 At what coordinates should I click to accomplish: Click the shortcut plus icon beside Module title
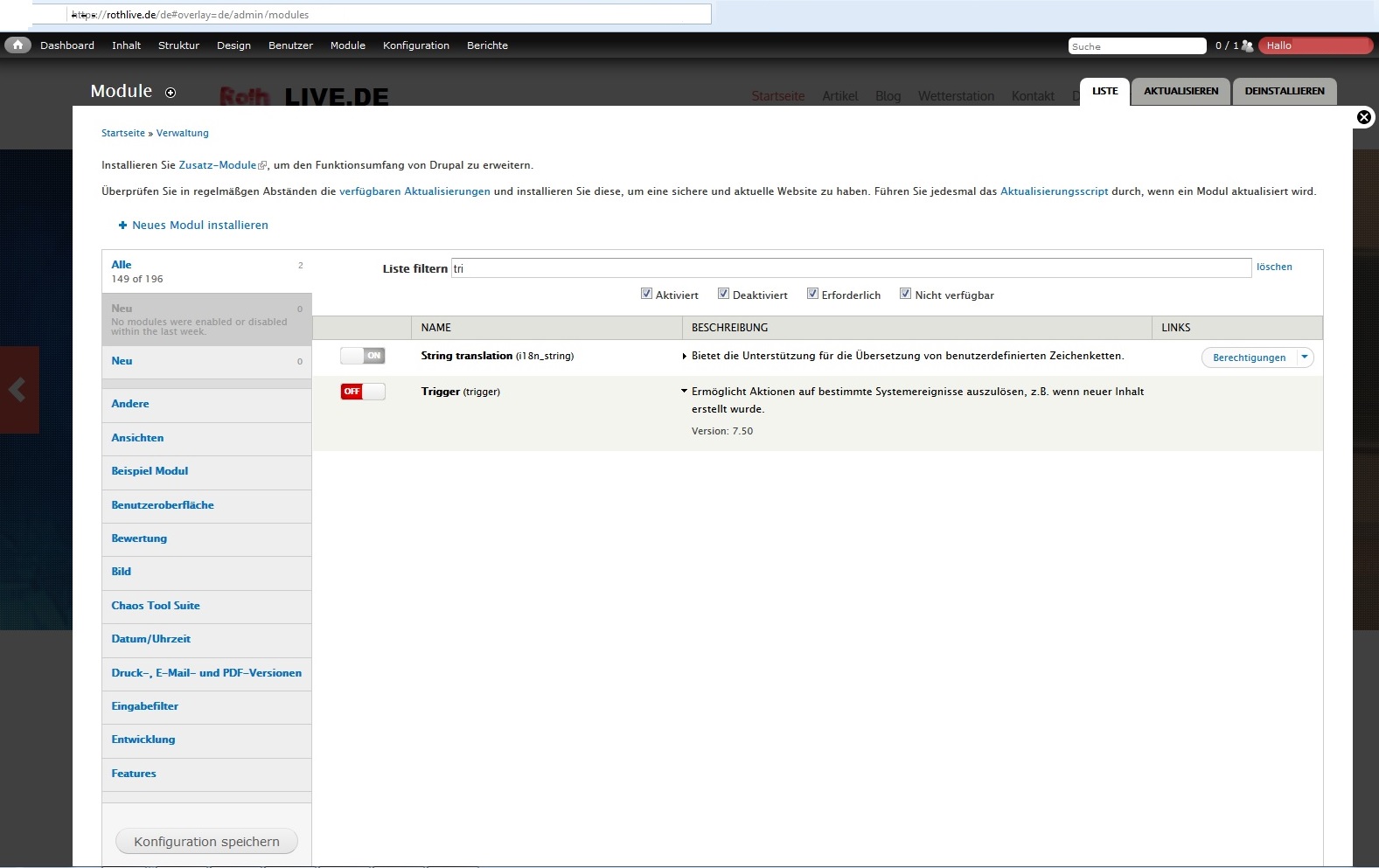(x=171, y=93)
